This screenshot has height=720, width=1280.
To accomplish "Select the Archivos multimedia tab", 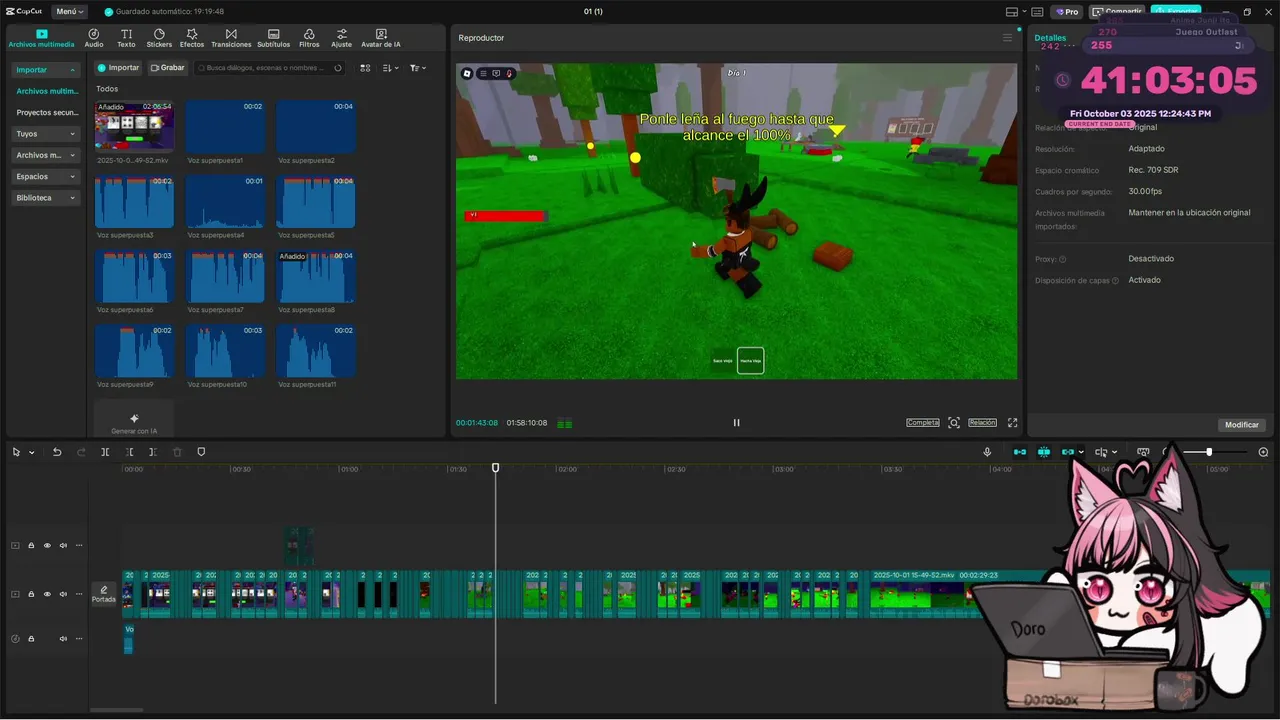I will click(41, 38).
